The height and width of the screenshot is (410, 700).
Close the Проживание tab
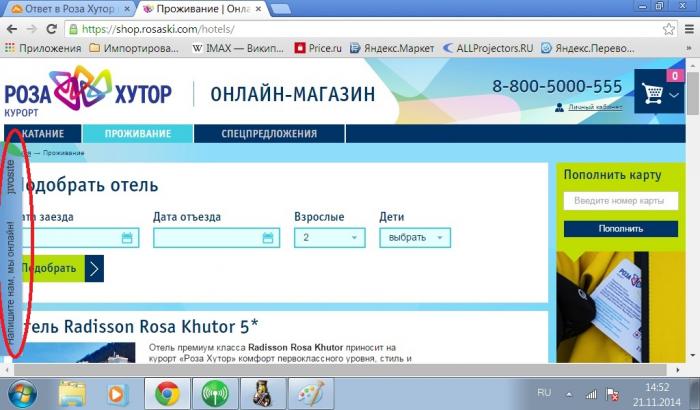click(258, 9)
